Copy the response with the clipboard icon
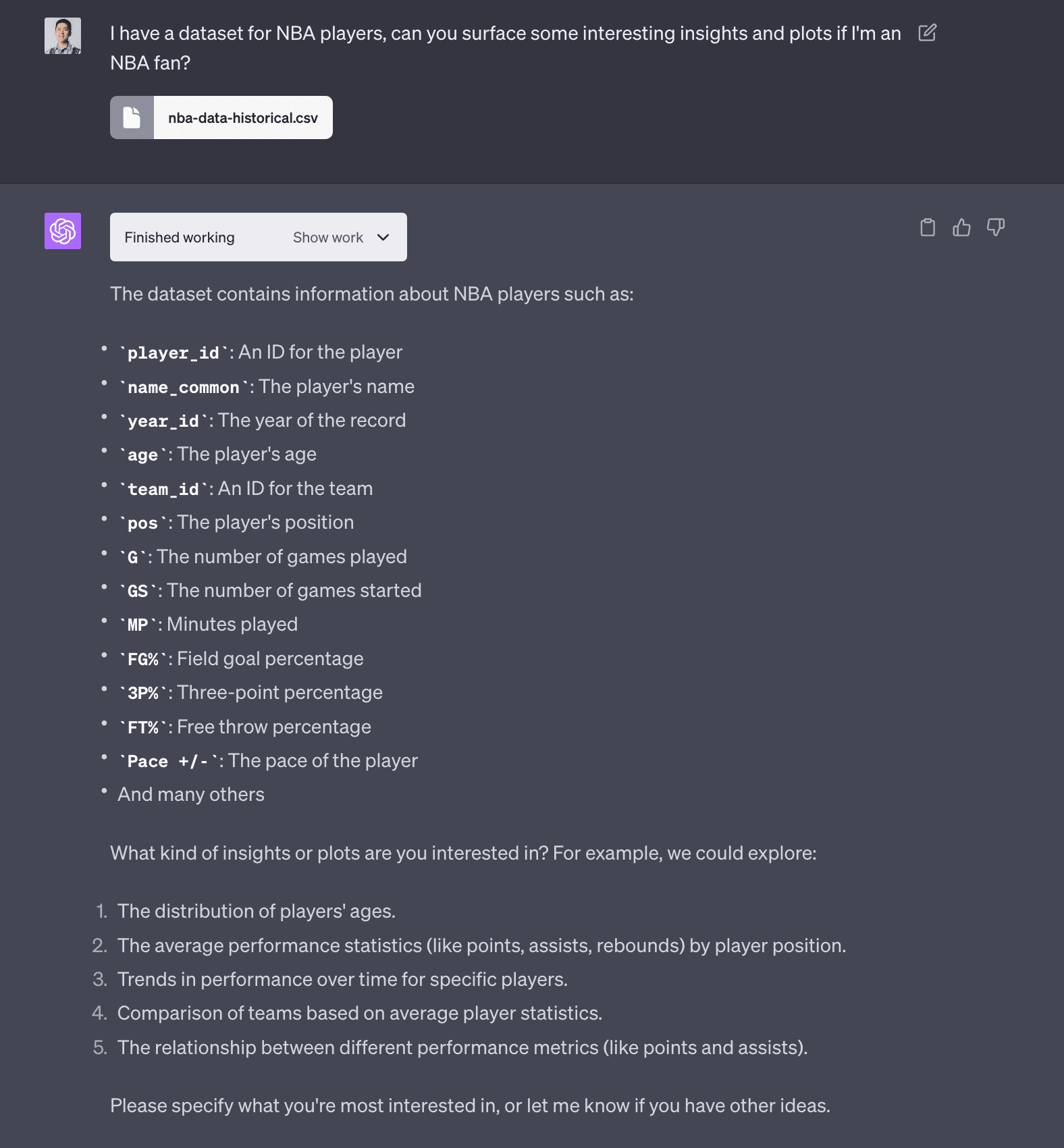 point(928,228)
